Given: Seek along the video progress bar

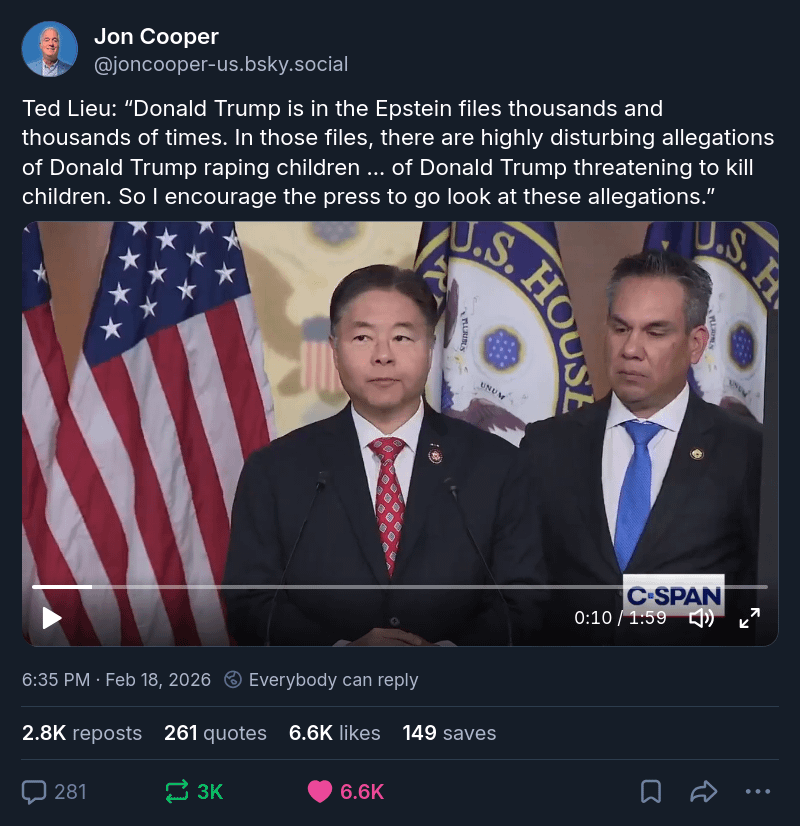Looking at the screenshot, I should [x=400, y=586].
